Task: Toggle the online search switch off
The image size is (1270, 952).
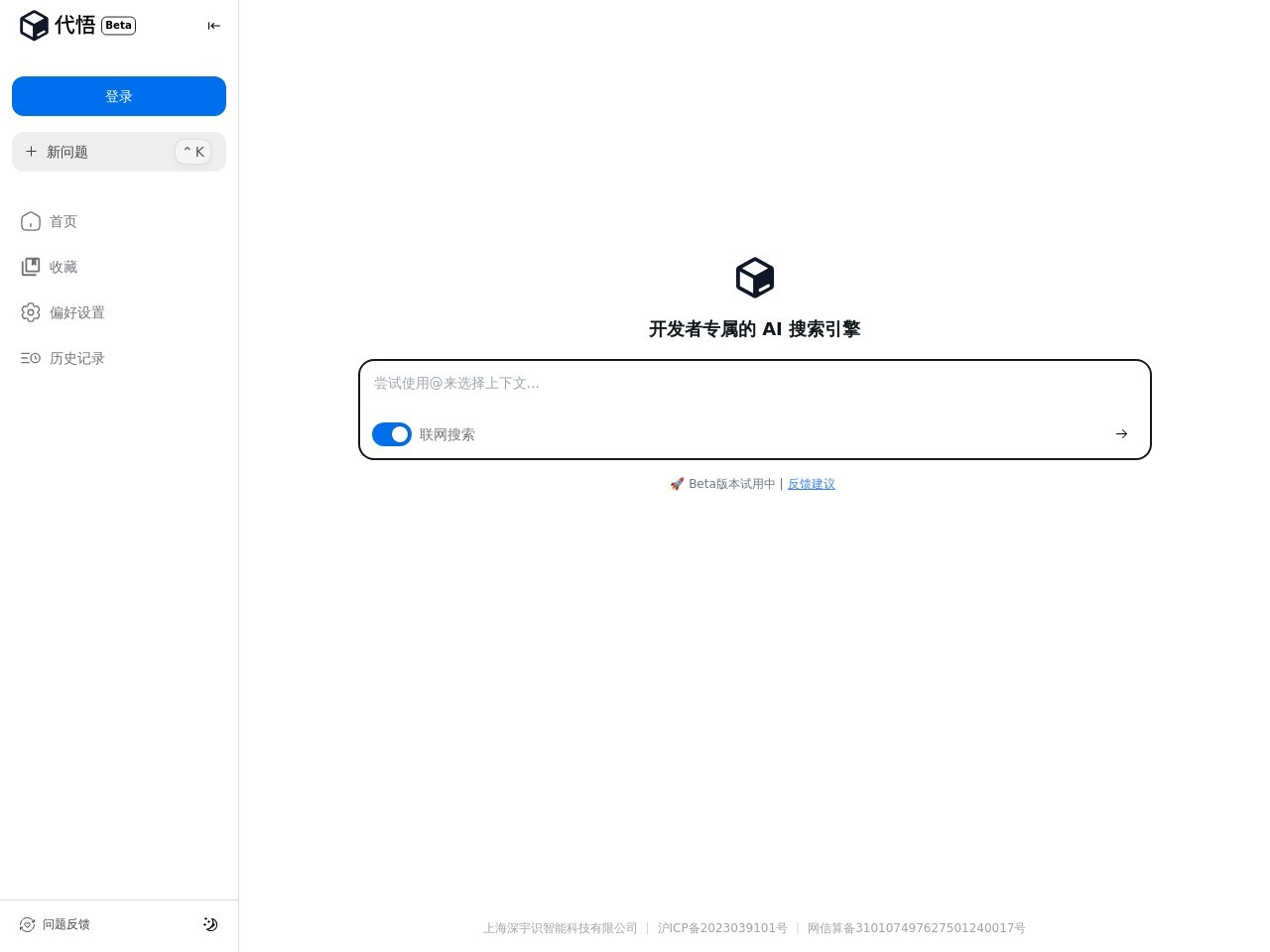Action: click(392, 434)
